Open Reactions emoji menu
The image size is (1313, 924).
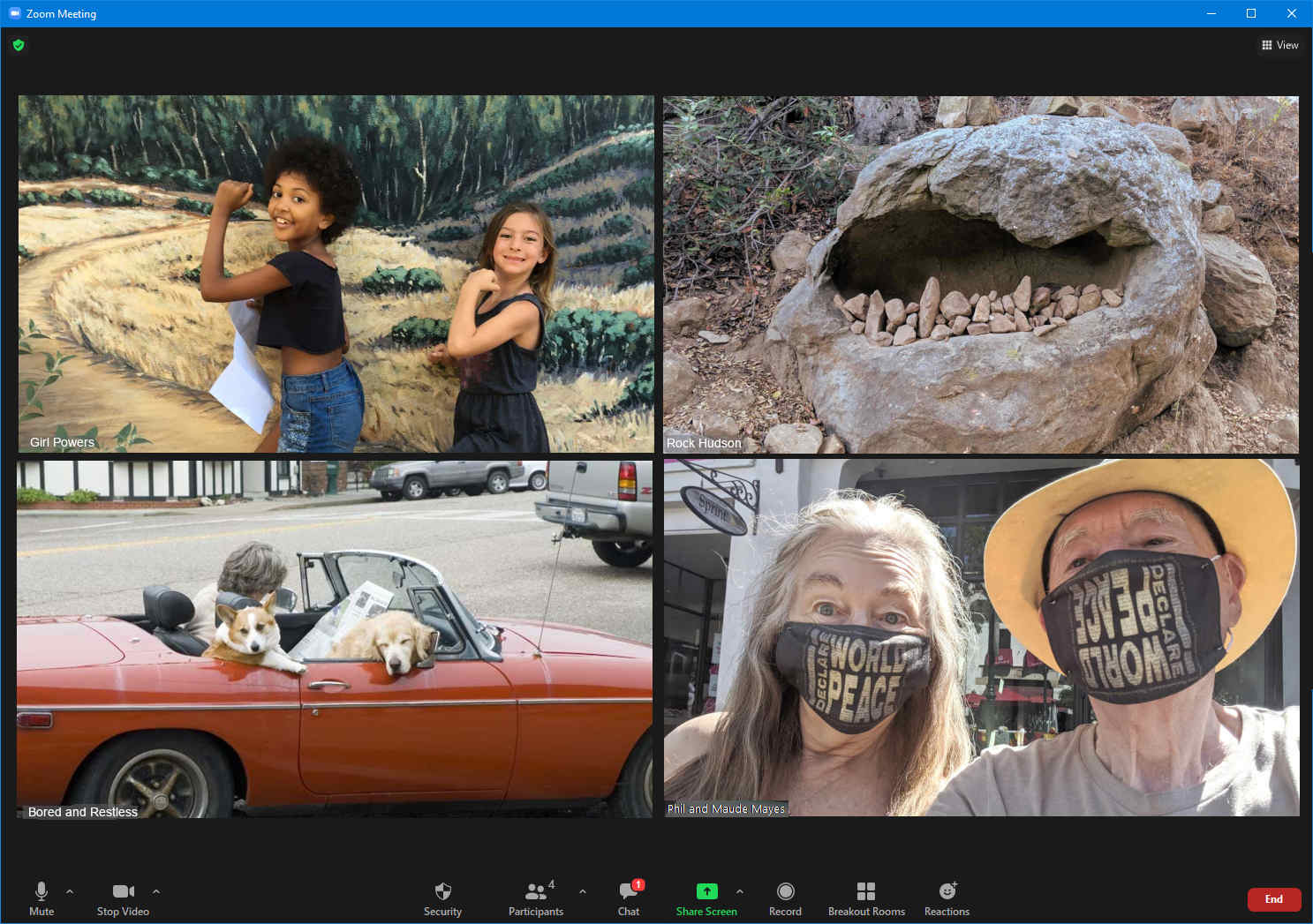(947, 898)
